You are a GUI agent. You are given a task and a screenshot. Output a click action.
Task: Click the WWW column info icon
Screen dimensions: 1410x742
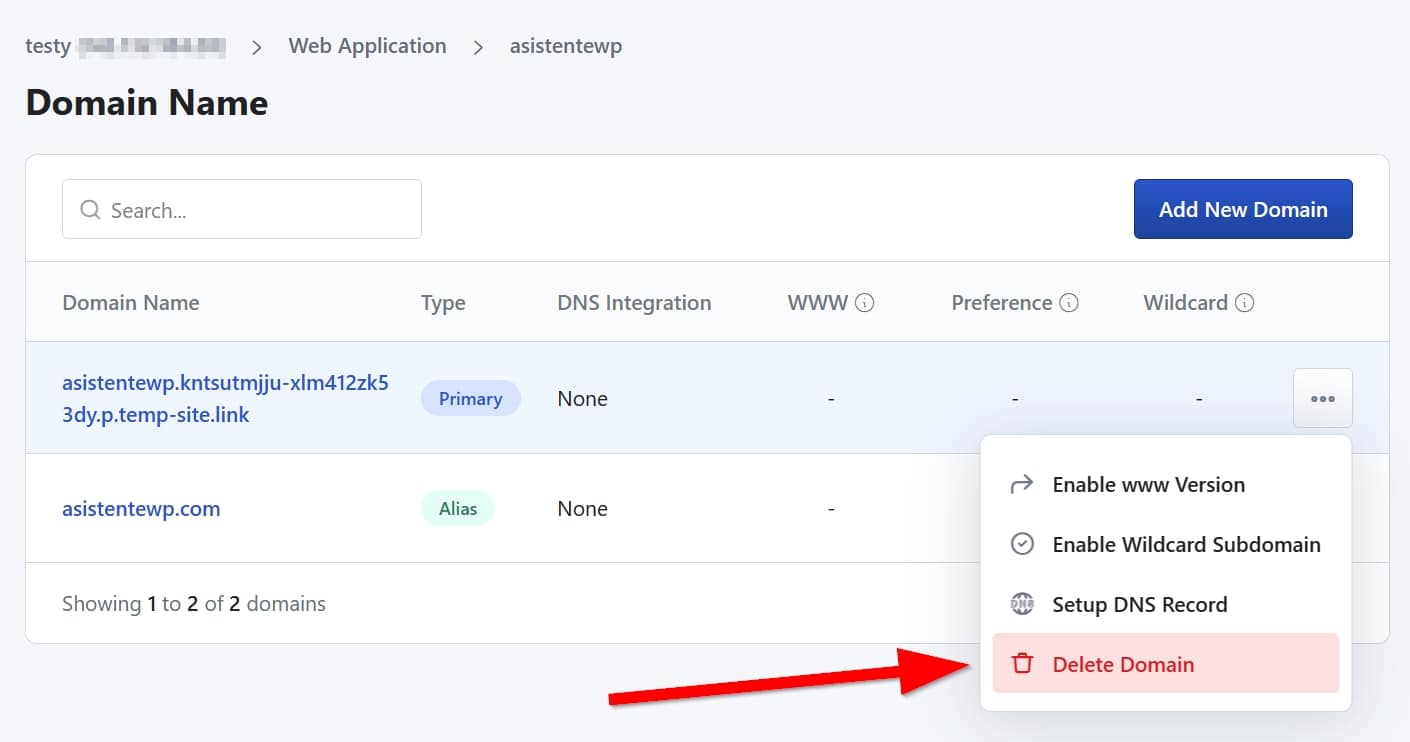865,303
